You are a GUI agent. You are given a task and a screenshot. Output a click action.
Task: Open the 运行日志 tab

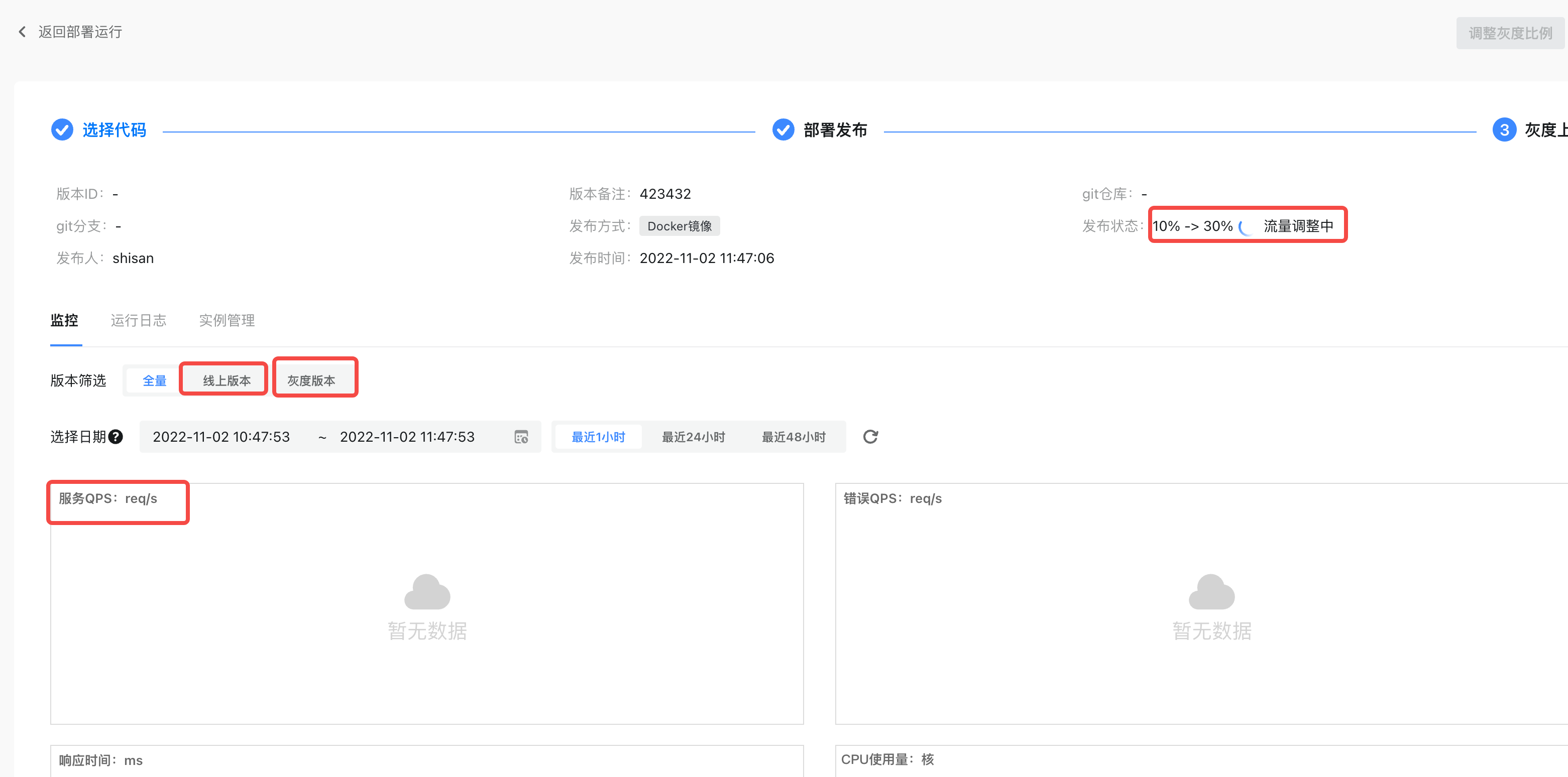(139, 320)
